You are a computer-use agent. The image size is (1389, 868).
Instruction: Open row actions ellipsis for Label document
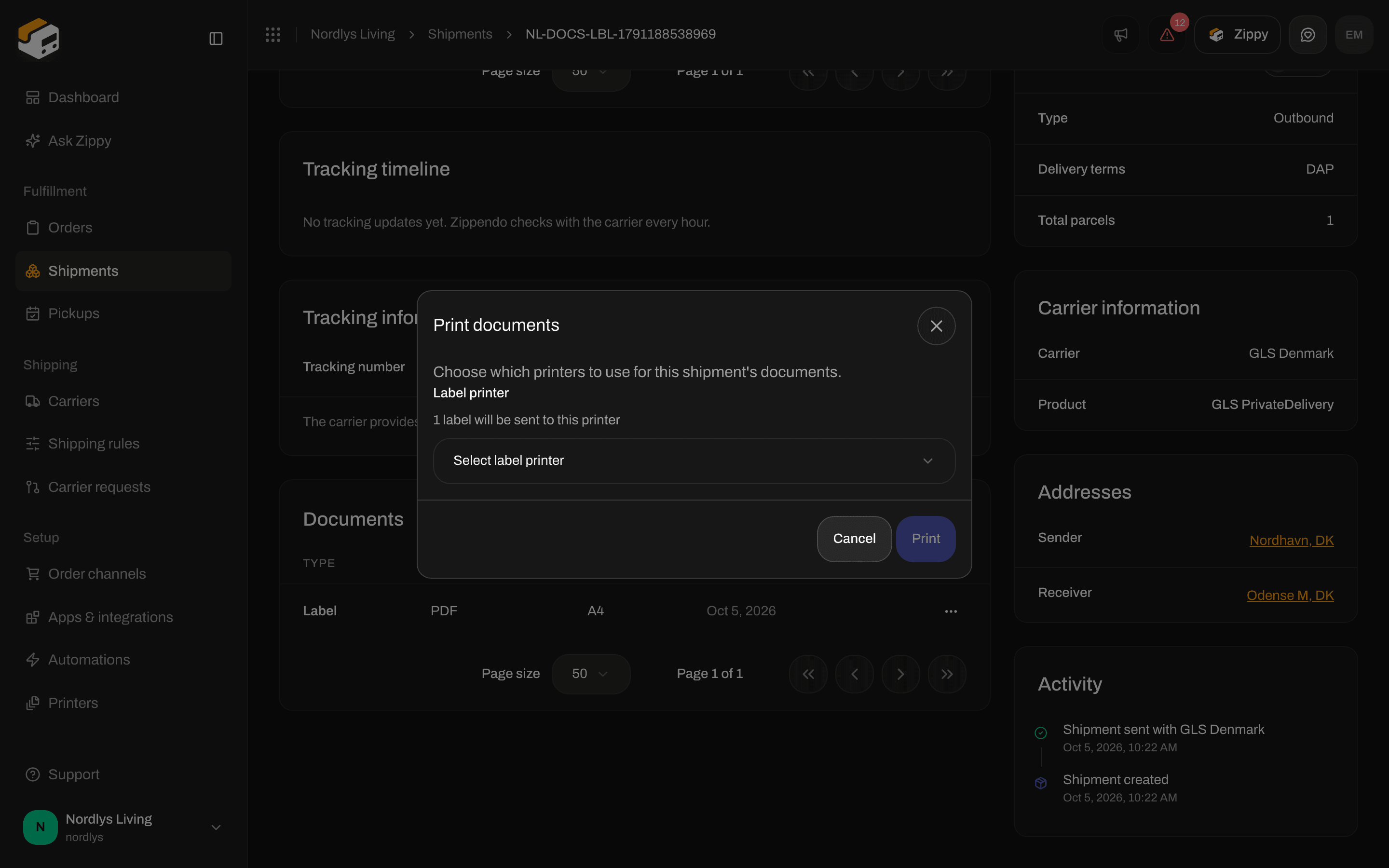[951, 611]
